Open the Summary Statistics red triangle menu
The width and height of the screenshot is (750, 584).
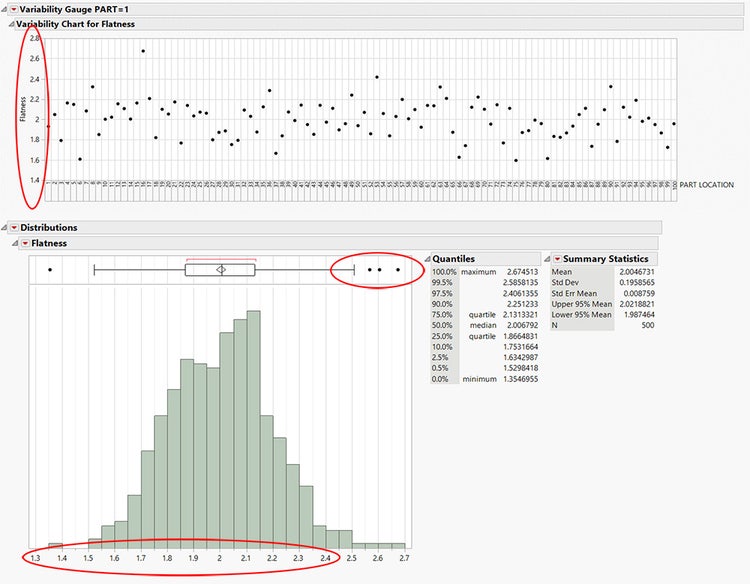click(x=557, y=258)
